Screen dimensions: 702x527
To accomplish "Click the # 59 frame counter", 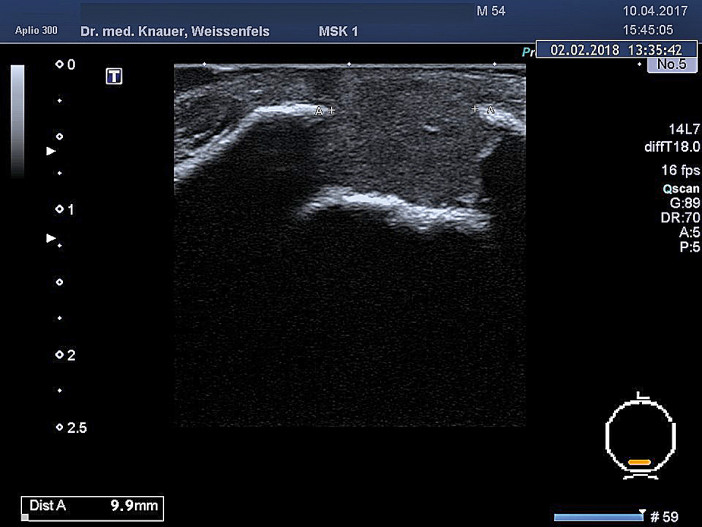I will coord(664,517).
